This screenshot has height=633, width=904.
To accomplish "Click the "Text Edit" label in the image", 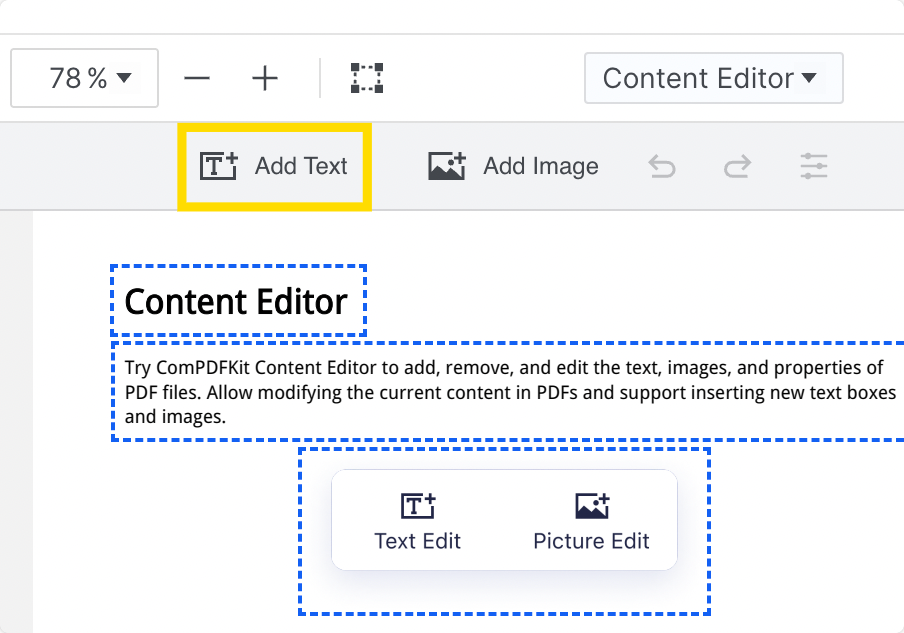I will coord(417,541).
